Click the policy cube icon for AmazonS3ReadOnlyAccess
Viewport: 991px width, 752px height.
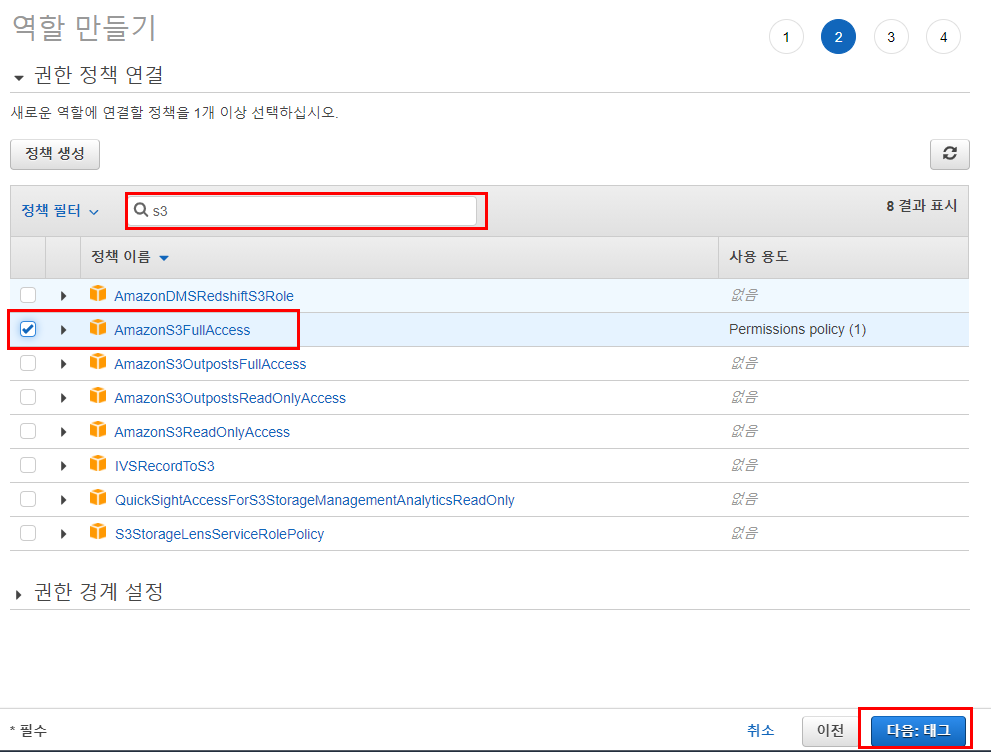click(98, 430)
